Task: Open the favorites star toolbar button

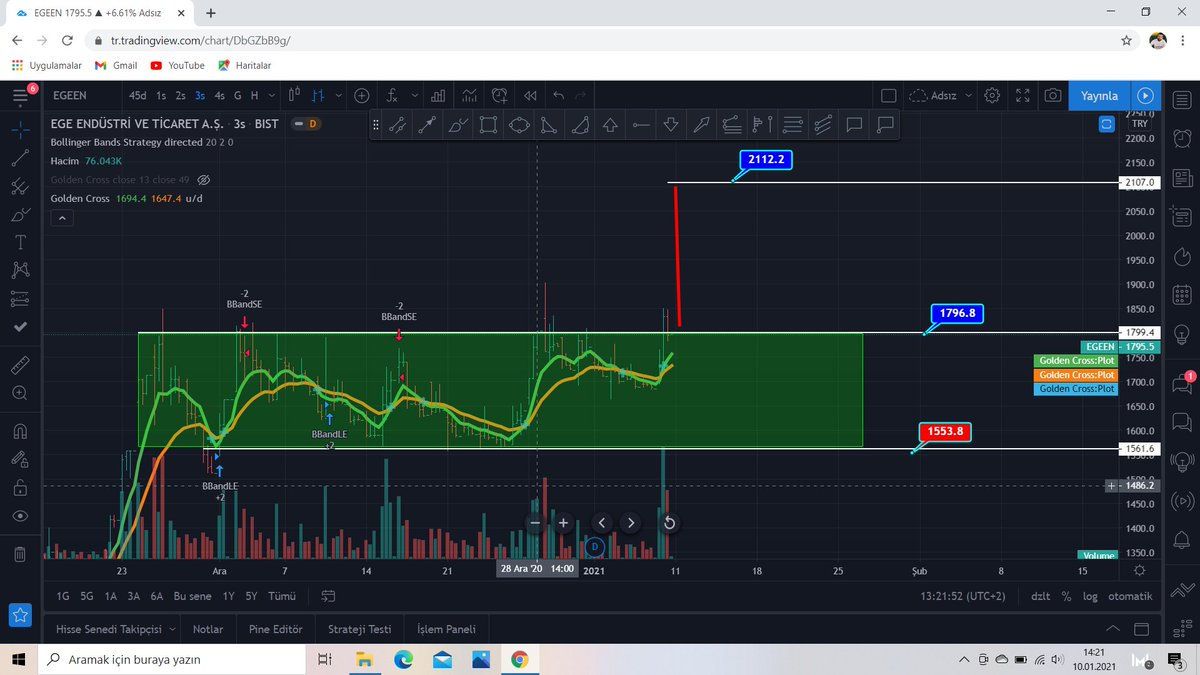Action: 20,615
